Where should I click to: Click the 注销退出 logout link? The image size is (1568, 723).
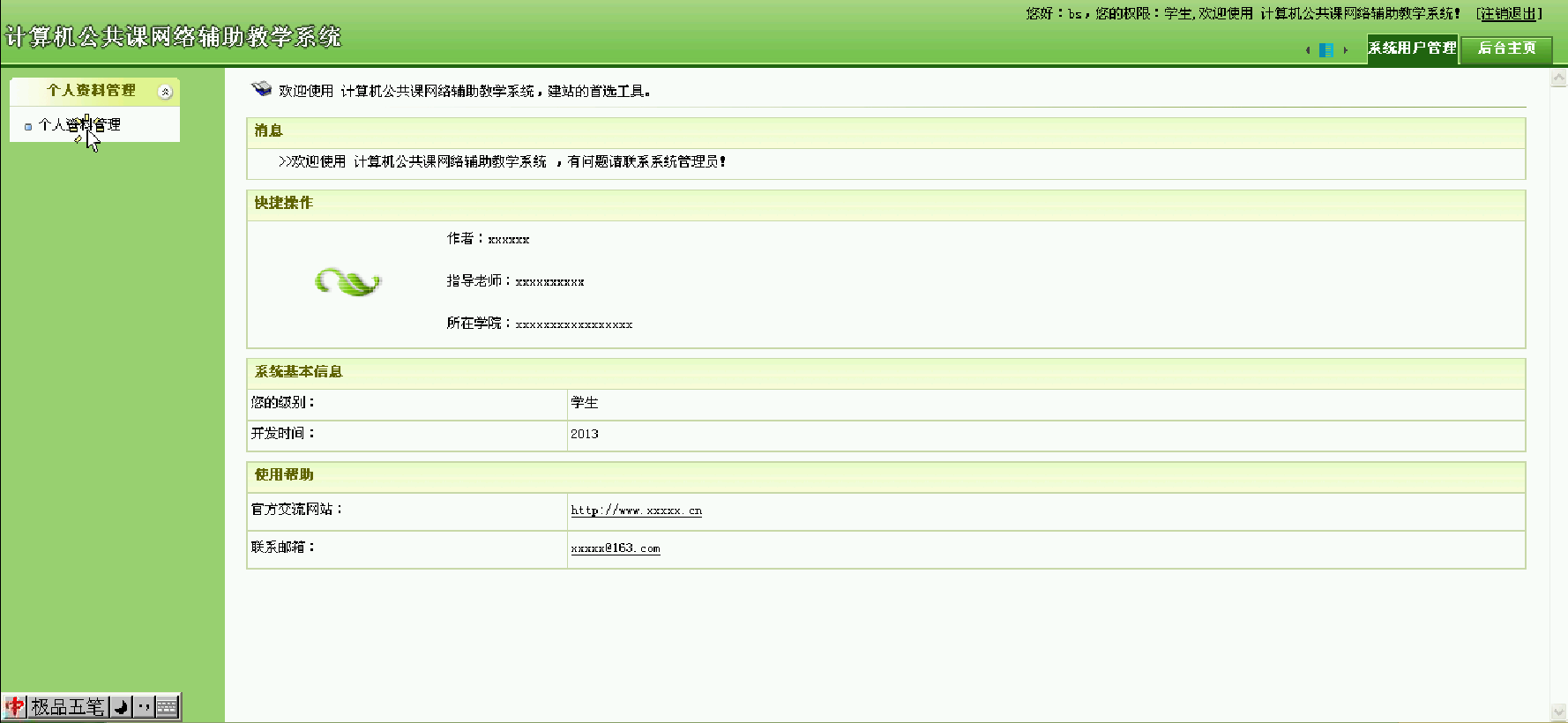pyautogui.click(x=1509, y=13)
